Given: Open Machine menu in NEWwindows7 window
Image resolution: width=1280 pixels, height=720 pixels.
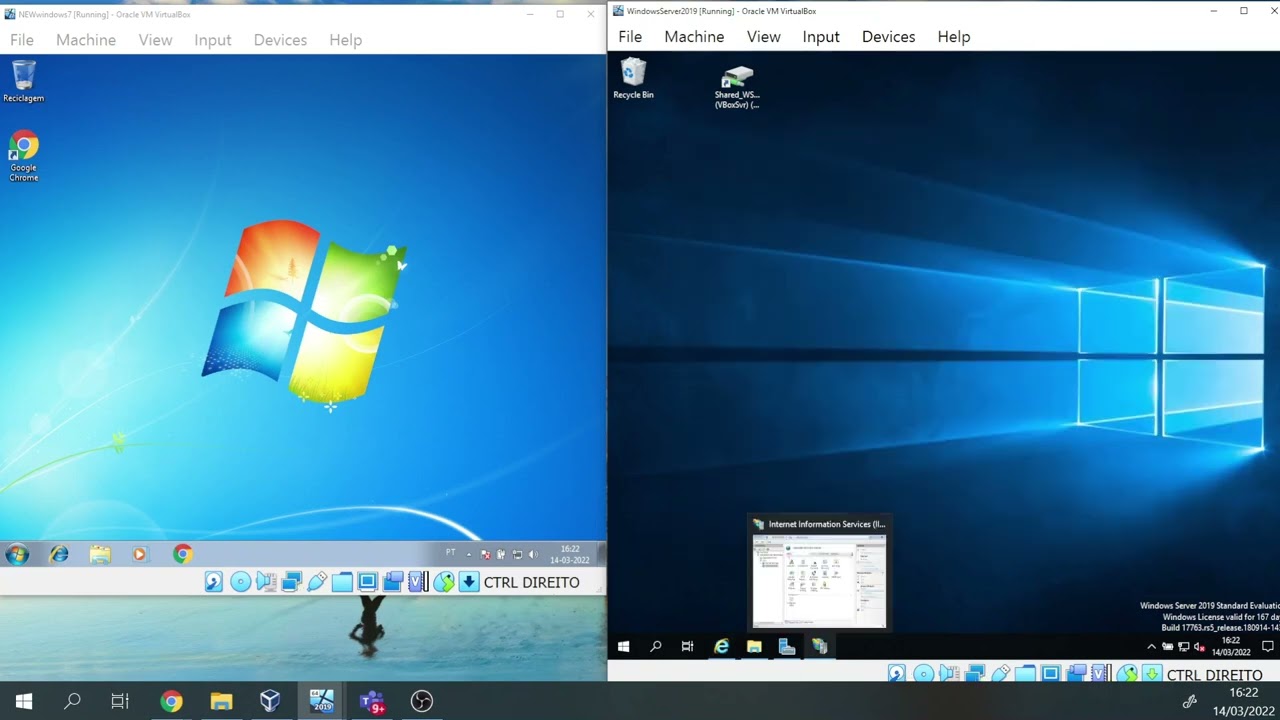Looking at the screenshot, I should point(86,40).
